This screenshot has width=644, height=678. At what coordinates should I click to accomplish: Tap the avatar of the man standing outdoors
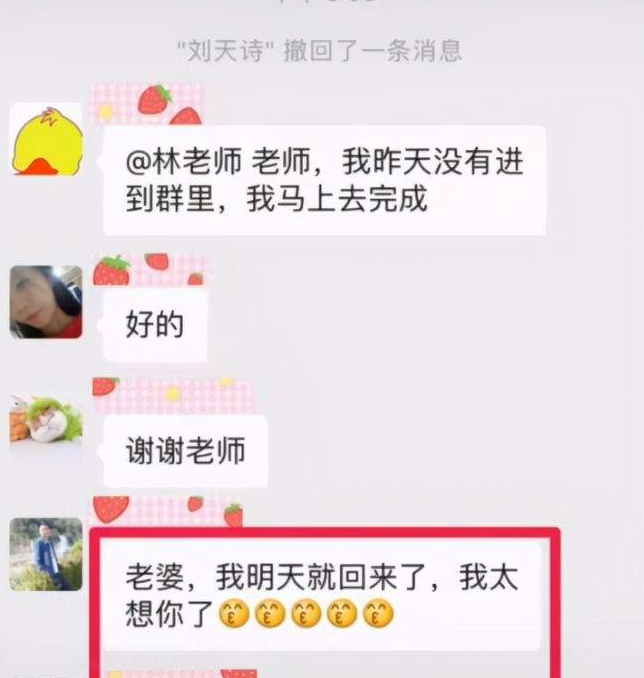(46, 554)
